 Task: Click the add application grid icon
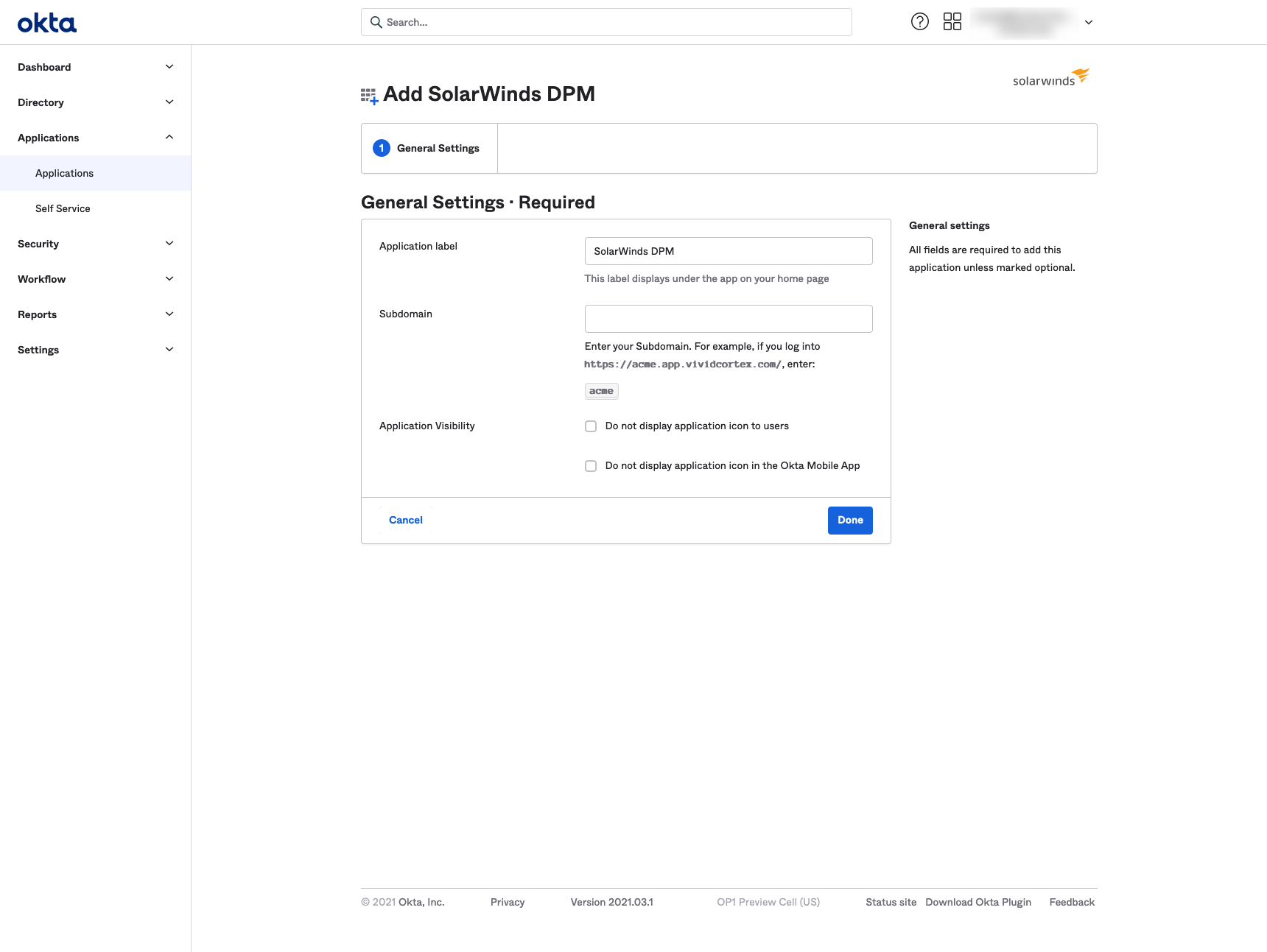tap(370, 96)
